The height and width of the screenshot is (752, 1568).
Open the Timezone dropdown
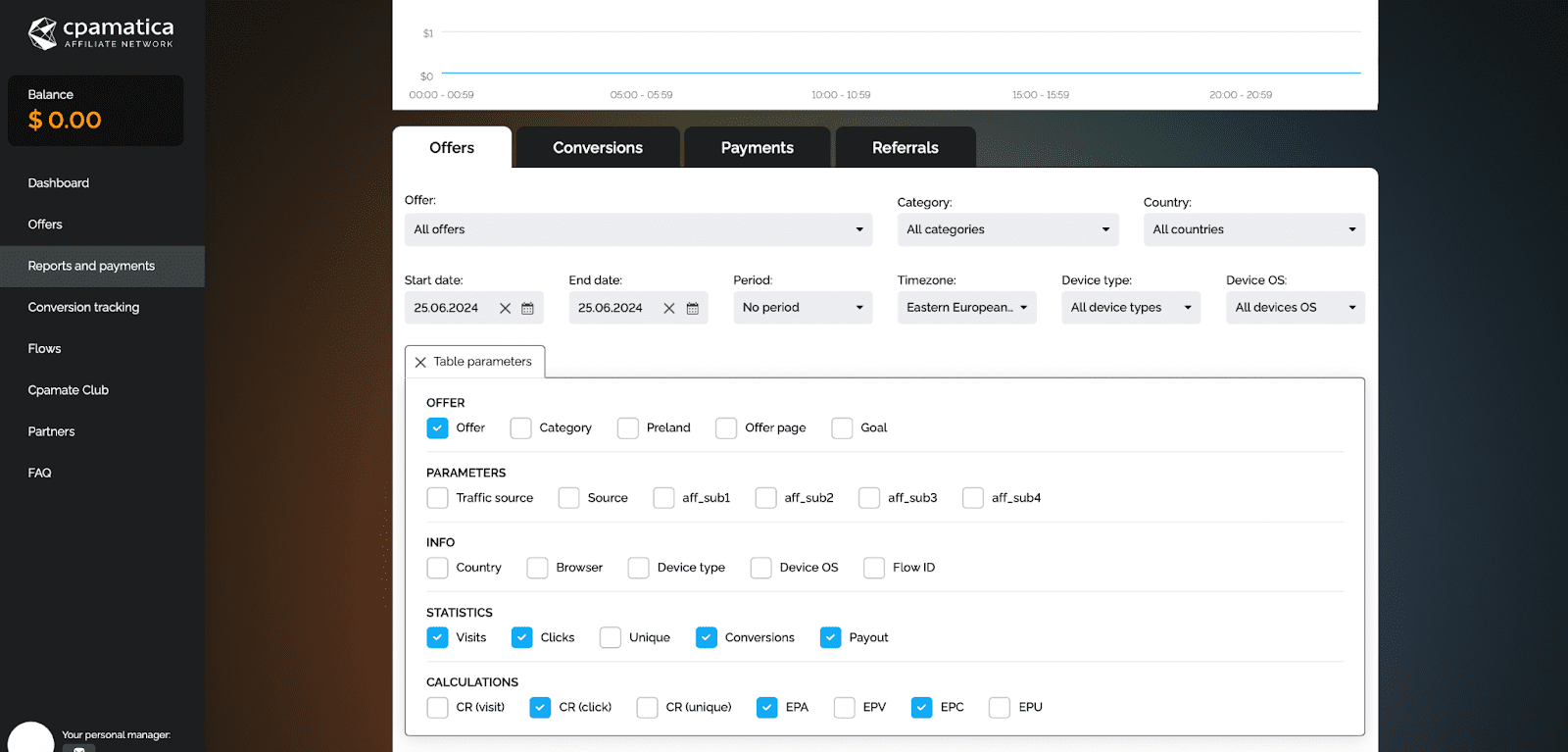pos(966,308)
